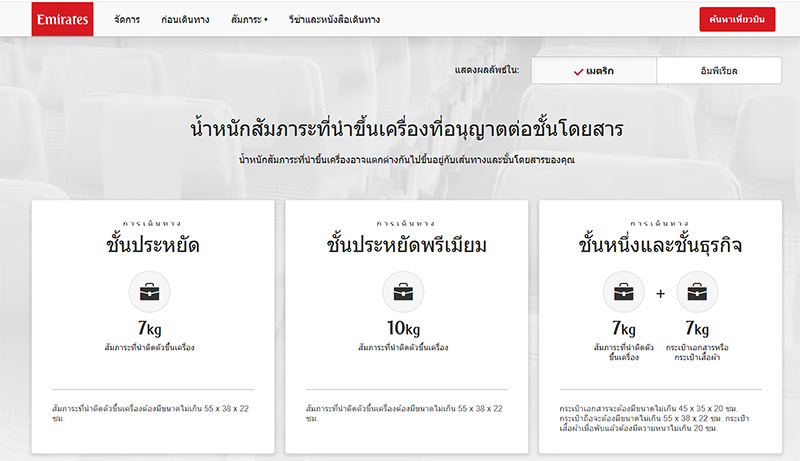This screenshot has height=461, width=800.
Task: Click 55 x 38 x 22 note in ชั้นประหยัดพรีเมียม card
Action: coord(404,413)
